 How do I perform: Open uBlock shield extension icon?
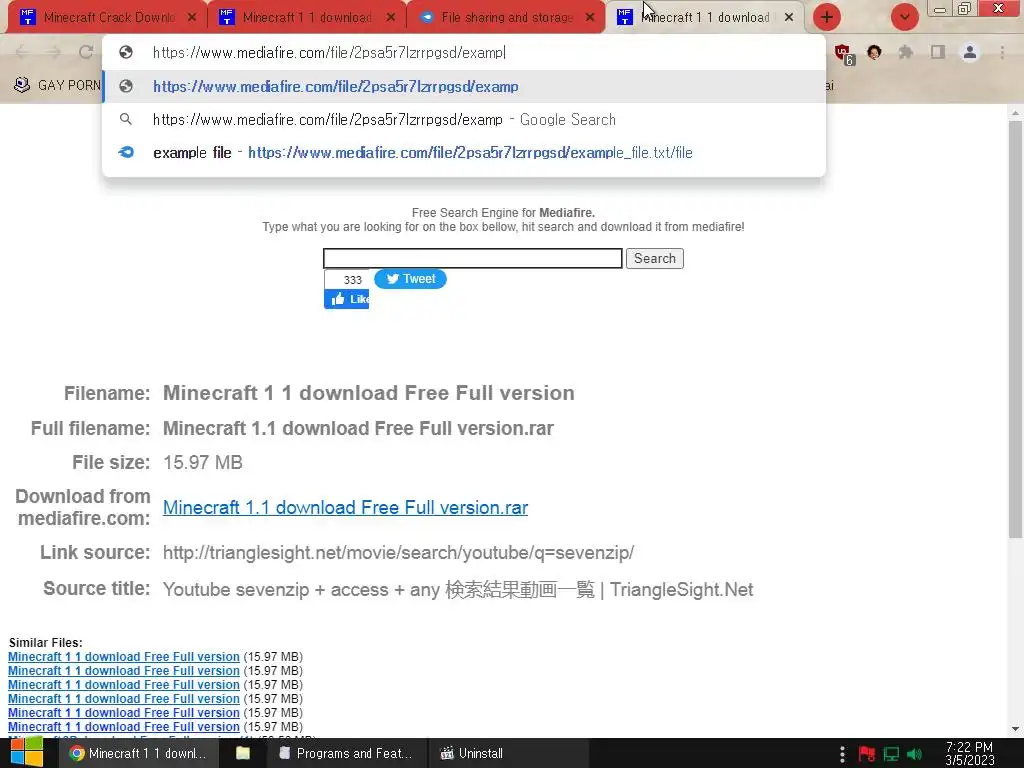[x=843, y=53]
